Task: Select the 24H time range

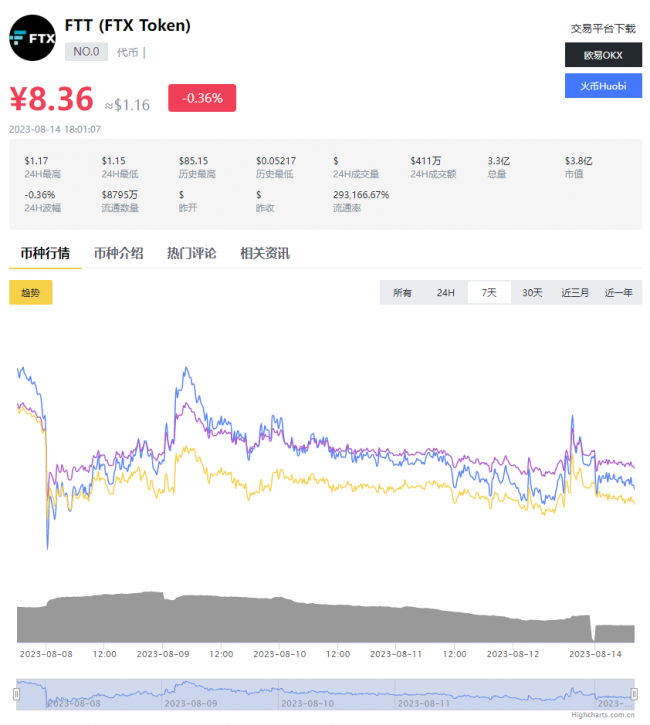Action: pos(445,293)
